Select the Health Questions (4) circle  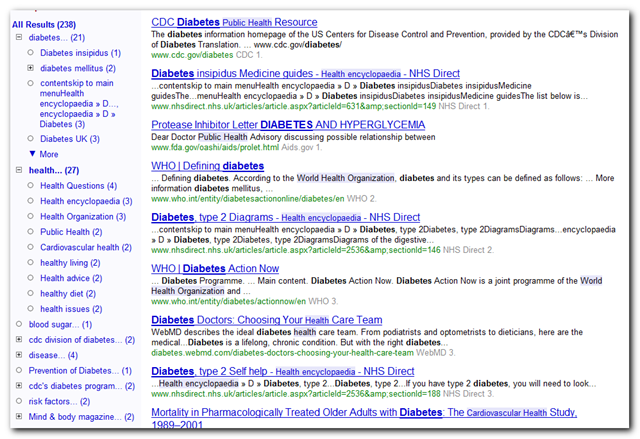tap(30, 185)
